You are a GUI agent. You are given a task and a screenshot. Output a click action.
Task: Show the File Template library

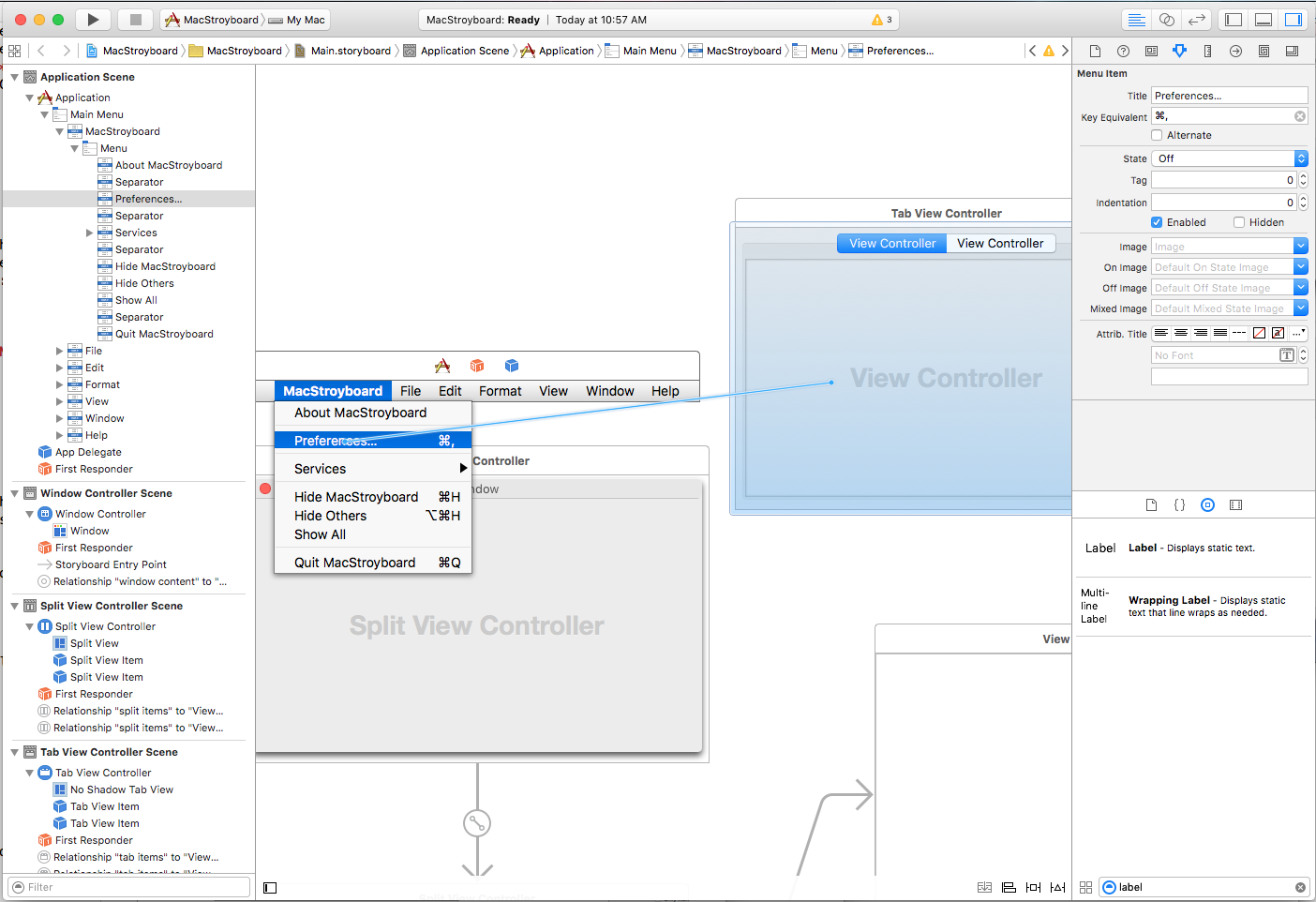coord(1151,504)
